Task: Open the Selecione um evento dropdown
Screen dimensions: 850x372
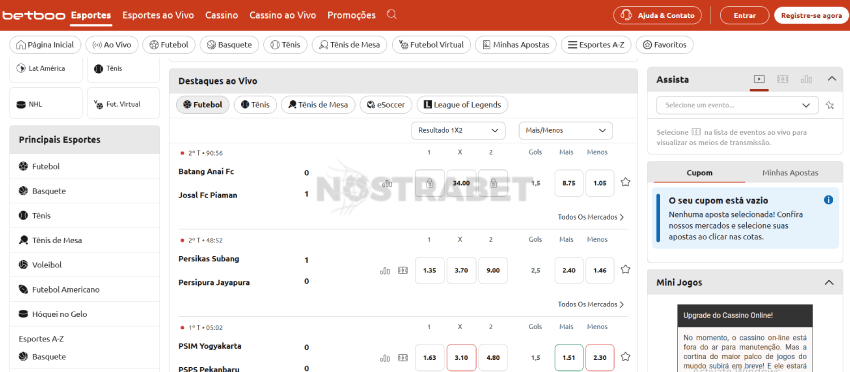Action: (x=737, y=105)
